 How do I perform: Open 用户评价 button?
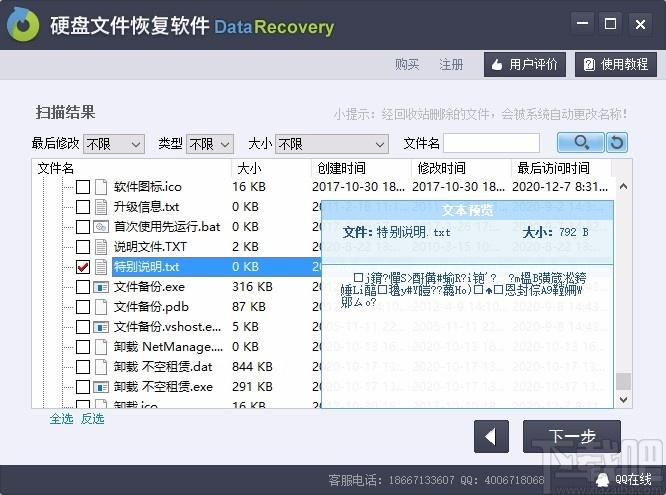click(525, 65)
